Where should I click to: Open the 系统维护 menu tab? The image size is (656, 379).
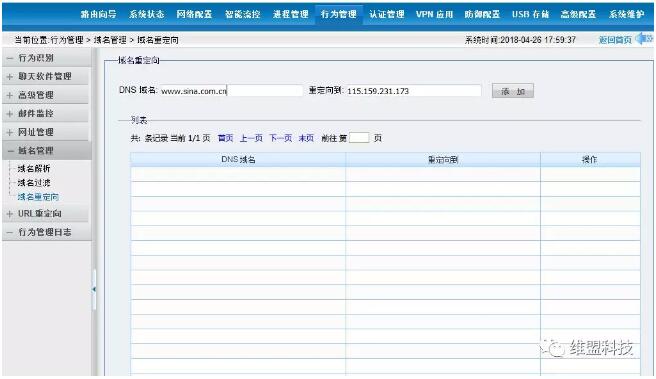pos(626,14)
